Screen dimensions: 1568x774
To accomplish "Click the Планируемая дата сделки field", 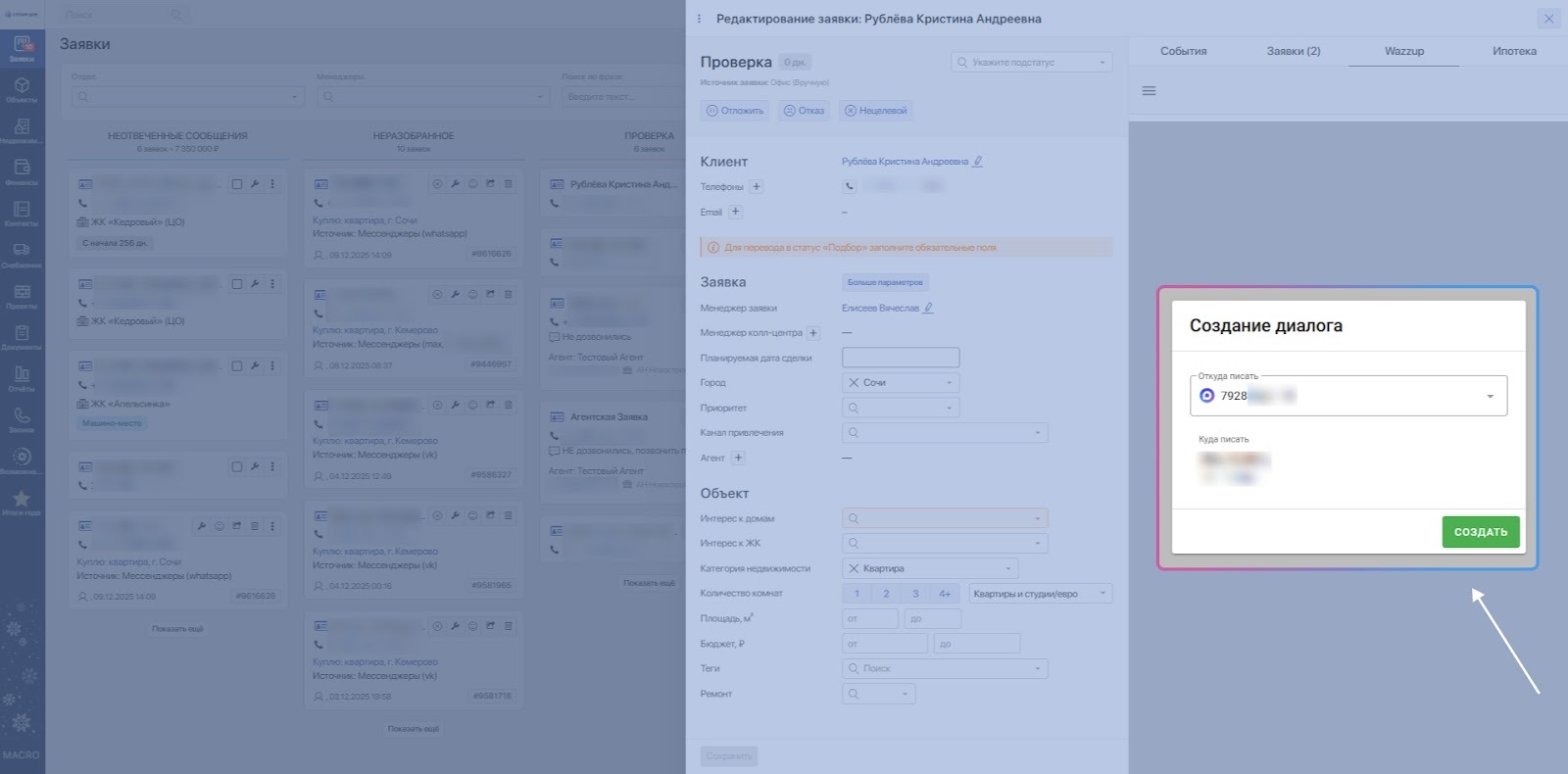I will tap(900, 358).
